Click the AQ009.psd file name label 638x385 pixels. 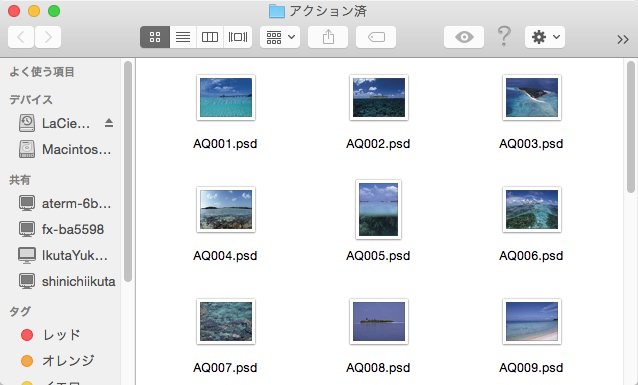(531, 368)
